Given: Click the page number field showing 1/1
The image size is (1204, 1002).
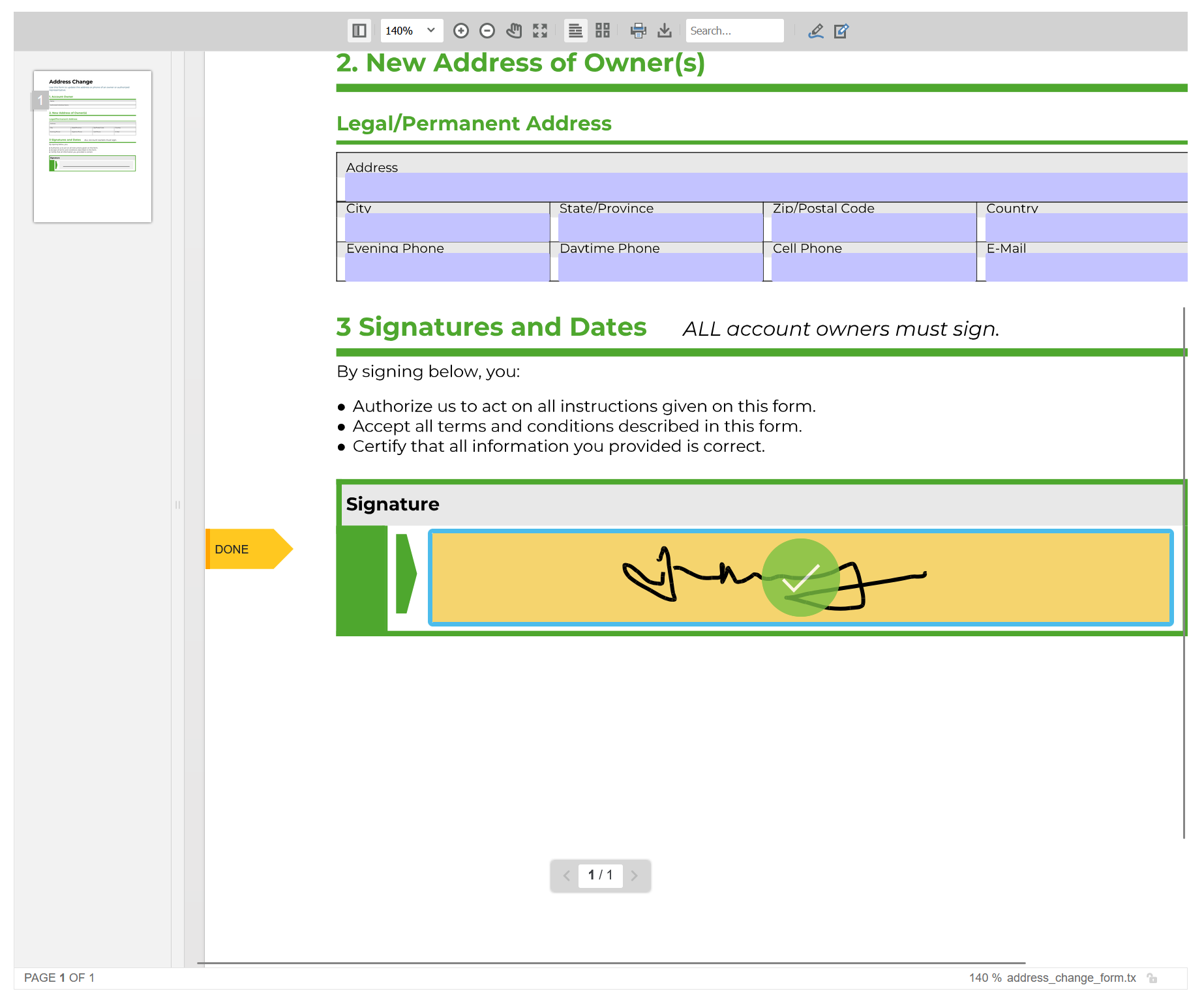Looking at the screenshot, I should coord(600,876).
